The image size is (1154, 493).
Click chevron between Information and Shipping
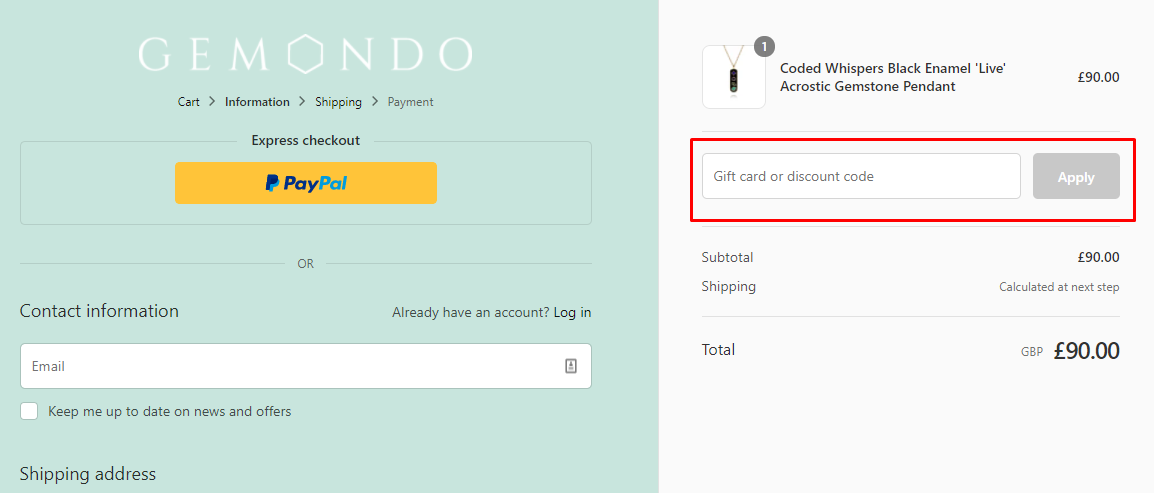[302, 102]
